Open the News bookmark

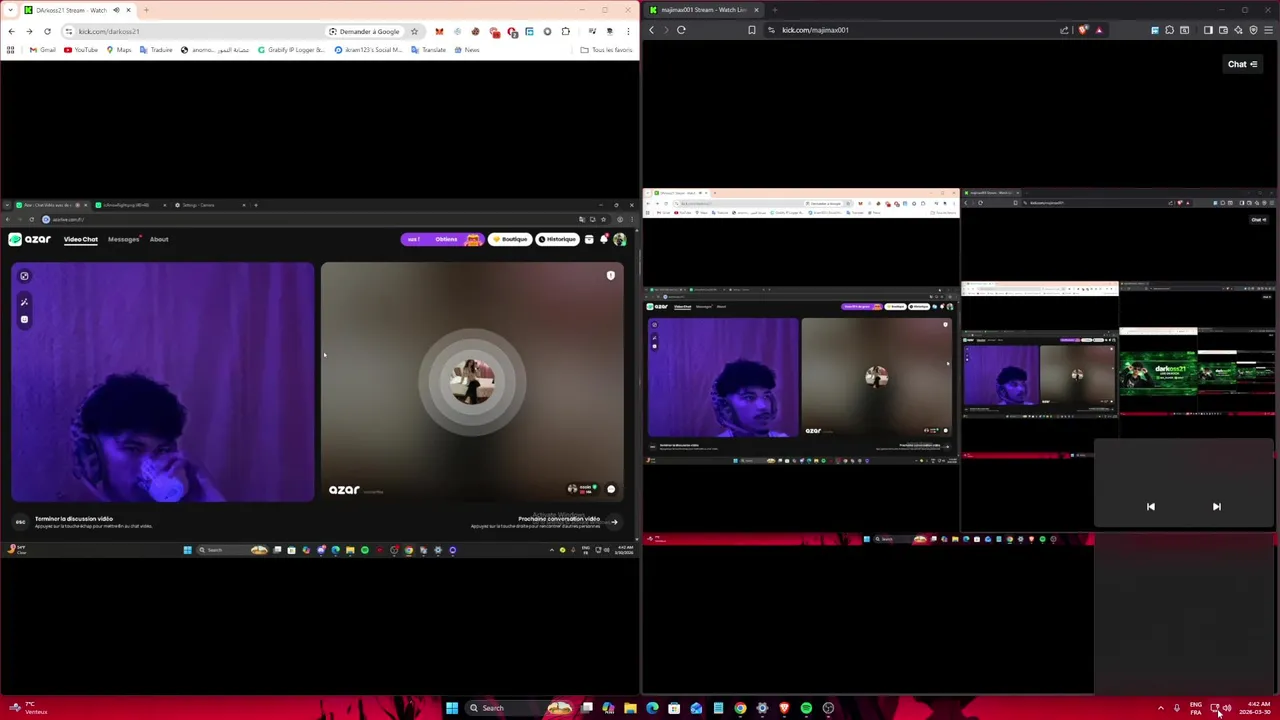[x=467, y=50]
